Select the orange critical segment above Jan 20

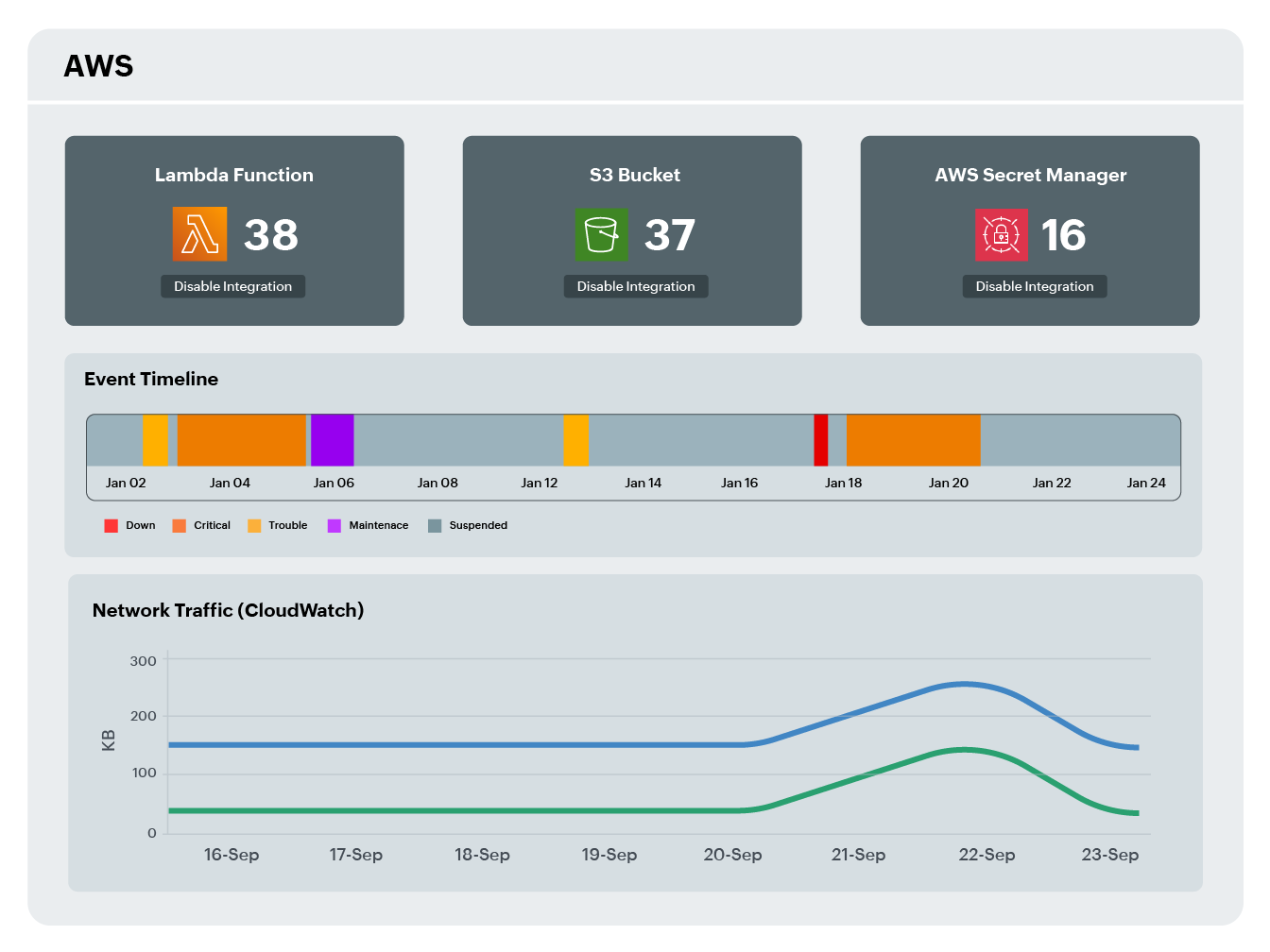click(914, 440)
